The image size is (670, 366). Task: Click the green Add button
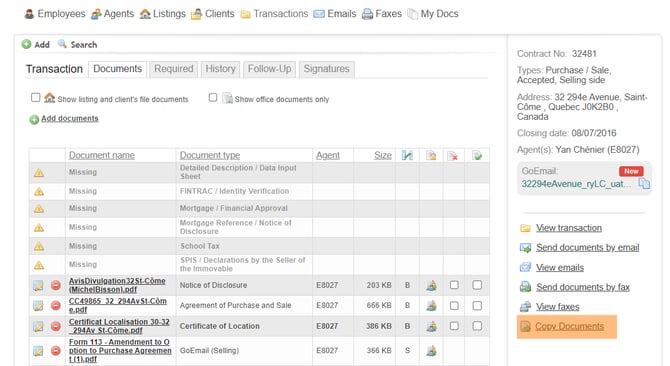[x=36, y=44]
